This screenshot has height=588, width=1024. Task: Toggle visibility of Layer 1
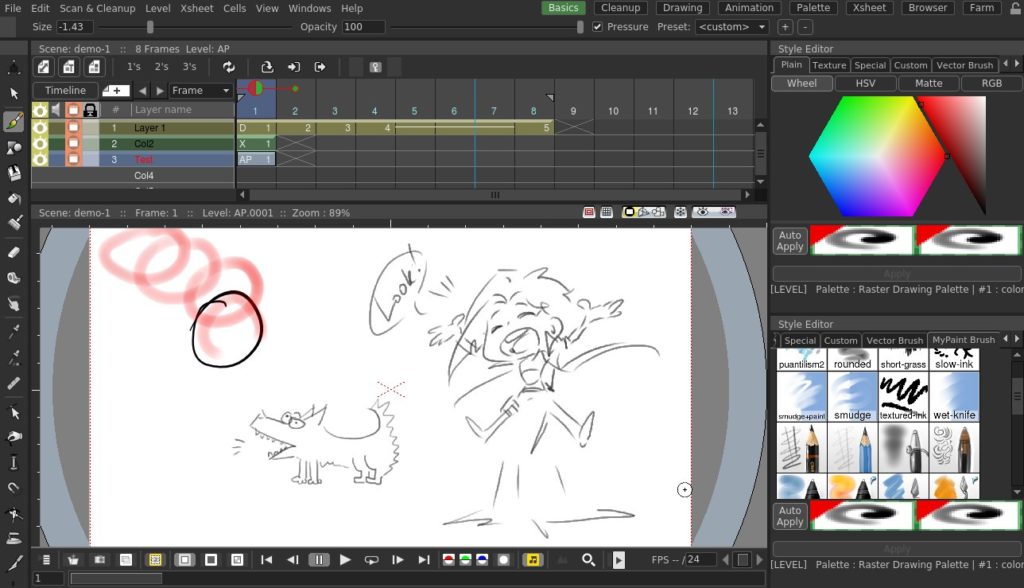(40, 127)
